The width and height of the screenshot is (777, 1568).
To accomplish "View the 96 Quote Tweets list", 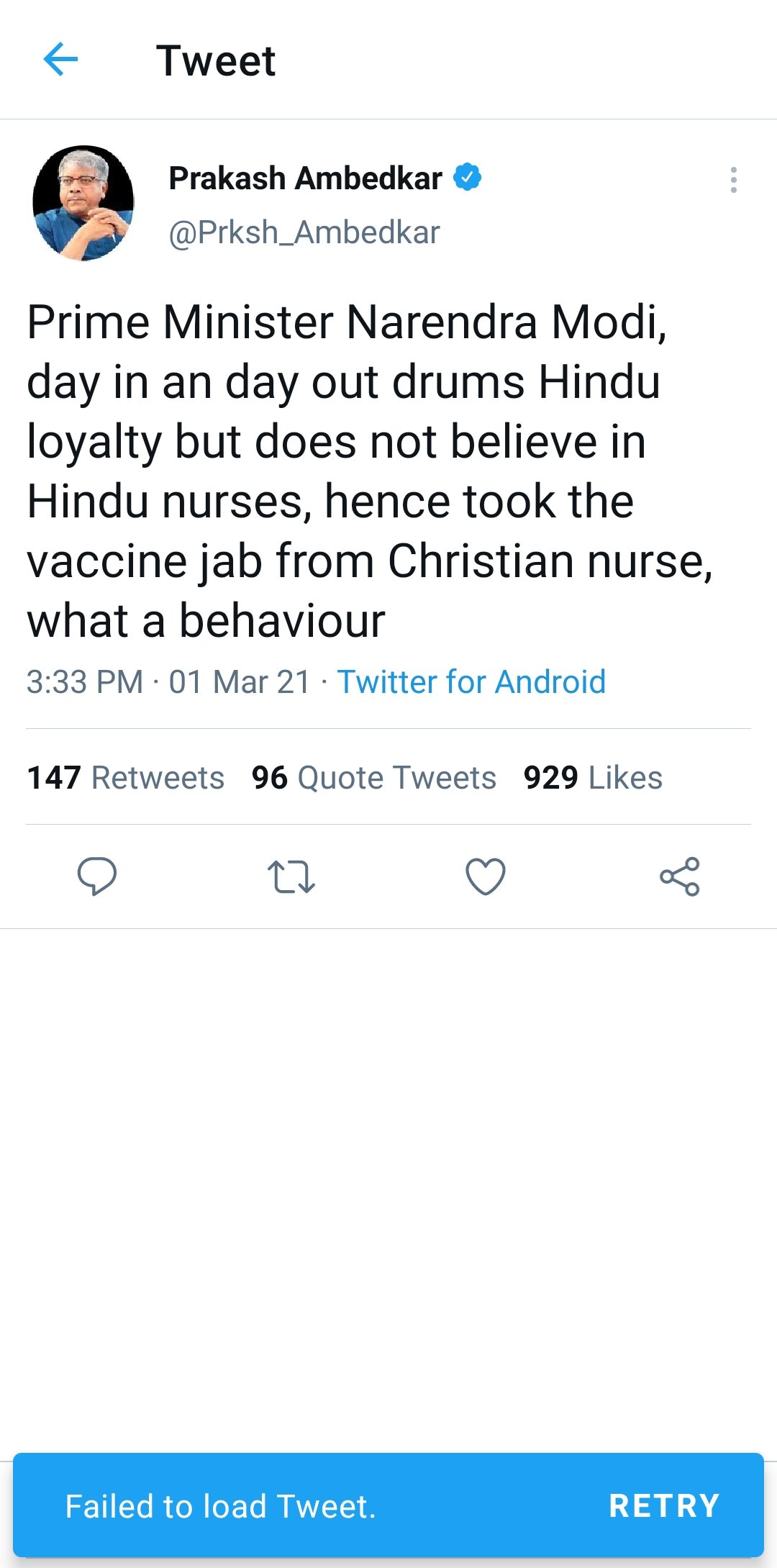I will pyautogui.click(x=373, y=777).
